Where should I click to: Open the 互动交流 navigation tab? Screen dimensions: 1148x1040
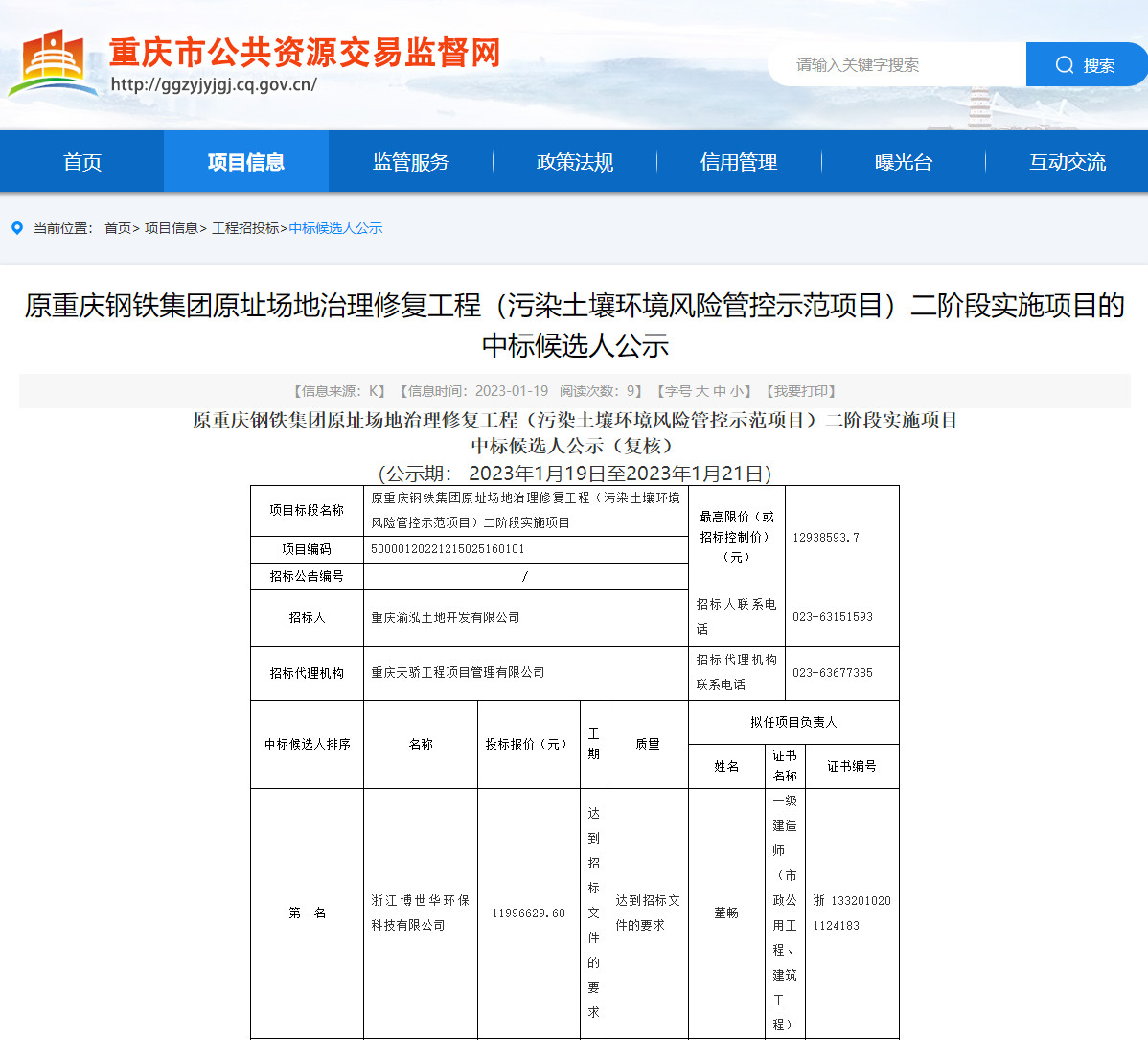click(1068, 162)
